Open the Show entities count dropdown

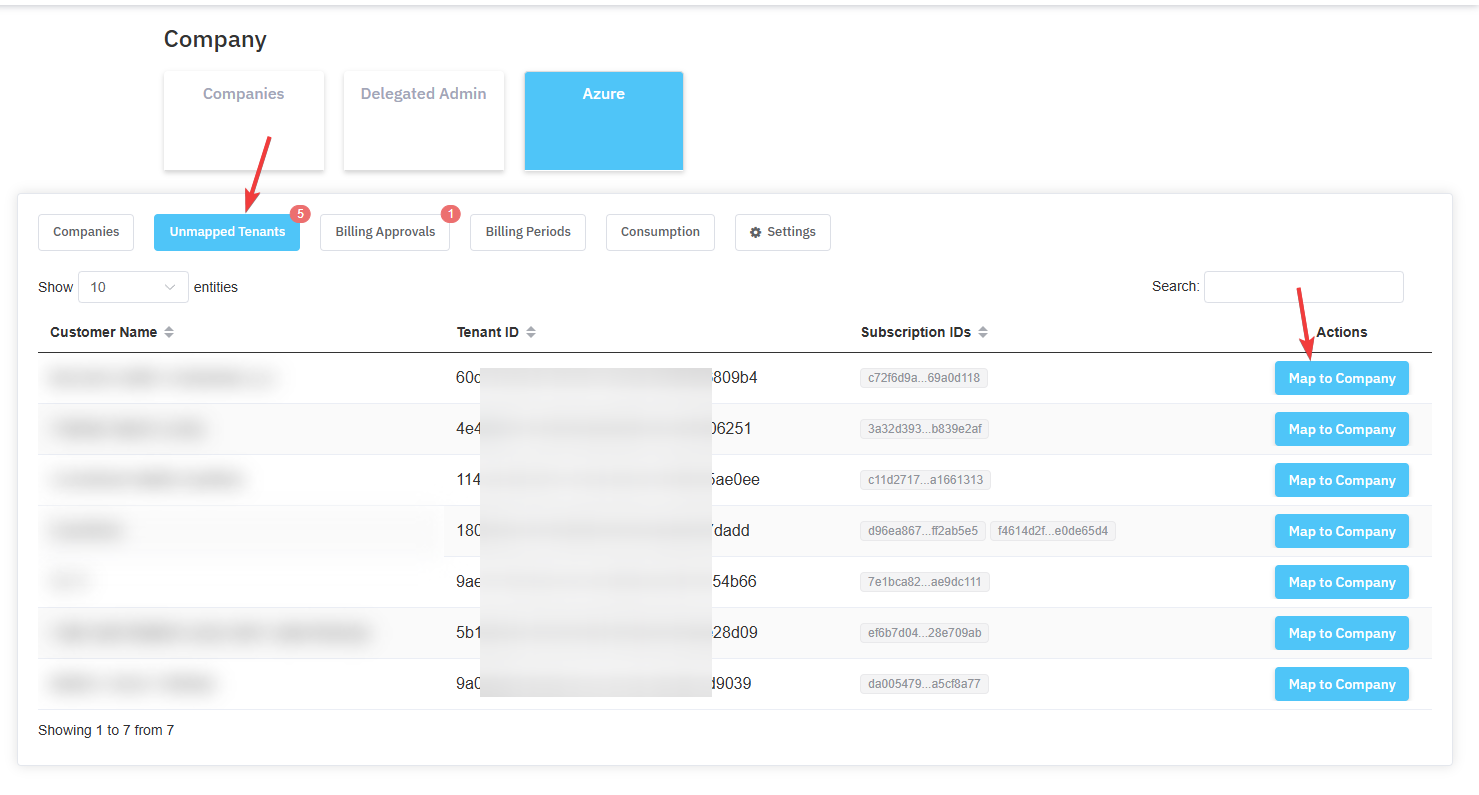133,287
